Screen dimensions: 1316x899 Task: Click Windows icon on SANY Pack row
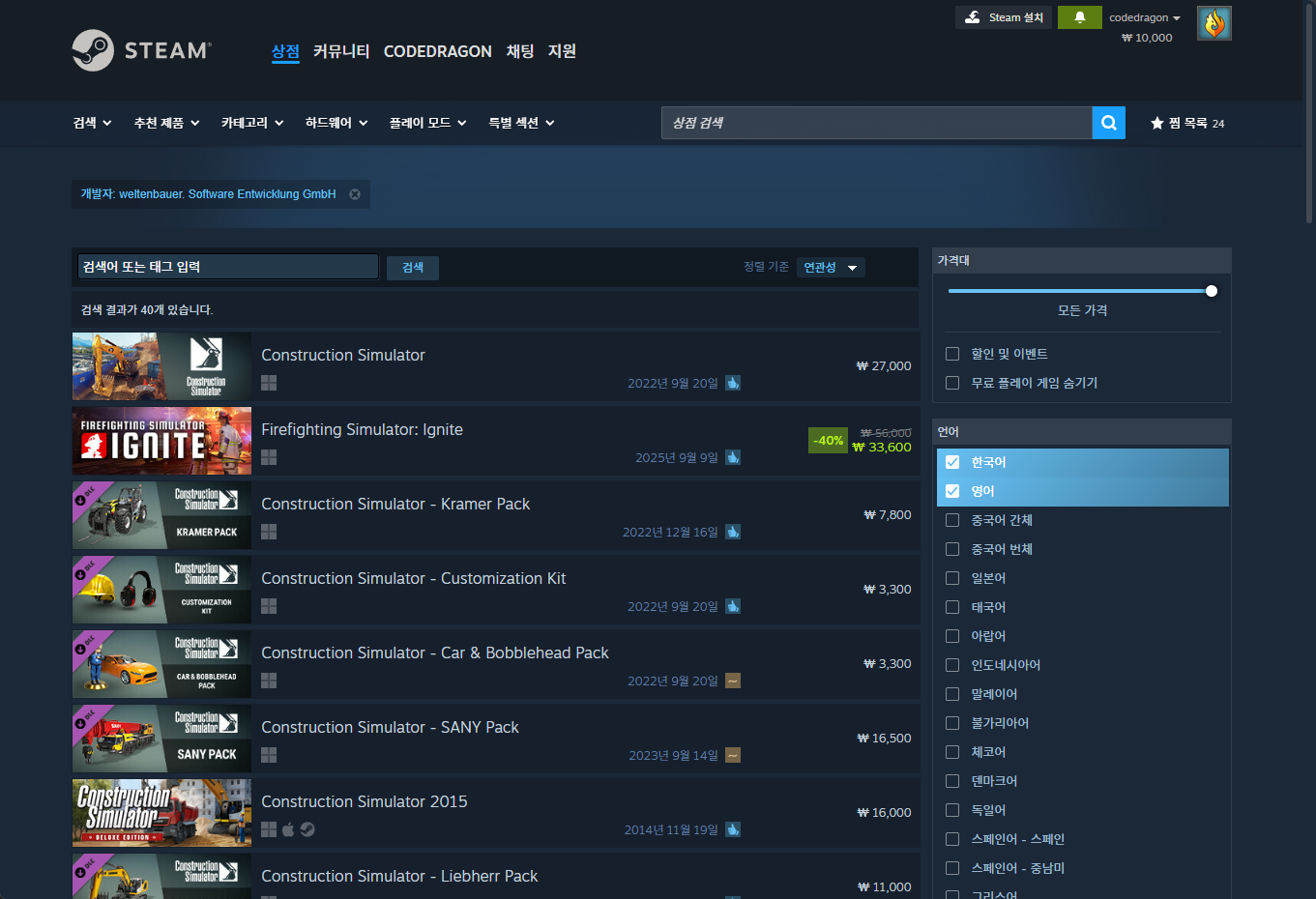[x=269, y=755]
